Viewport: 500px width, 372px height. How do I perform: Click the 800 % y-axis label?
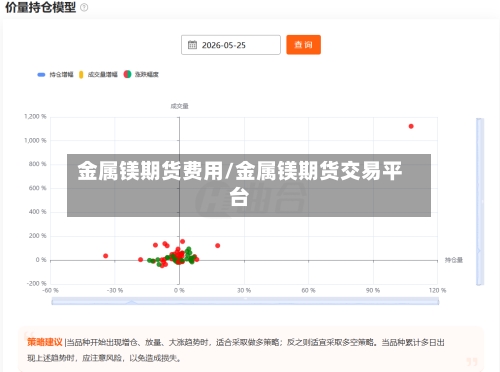coord(38,164)
